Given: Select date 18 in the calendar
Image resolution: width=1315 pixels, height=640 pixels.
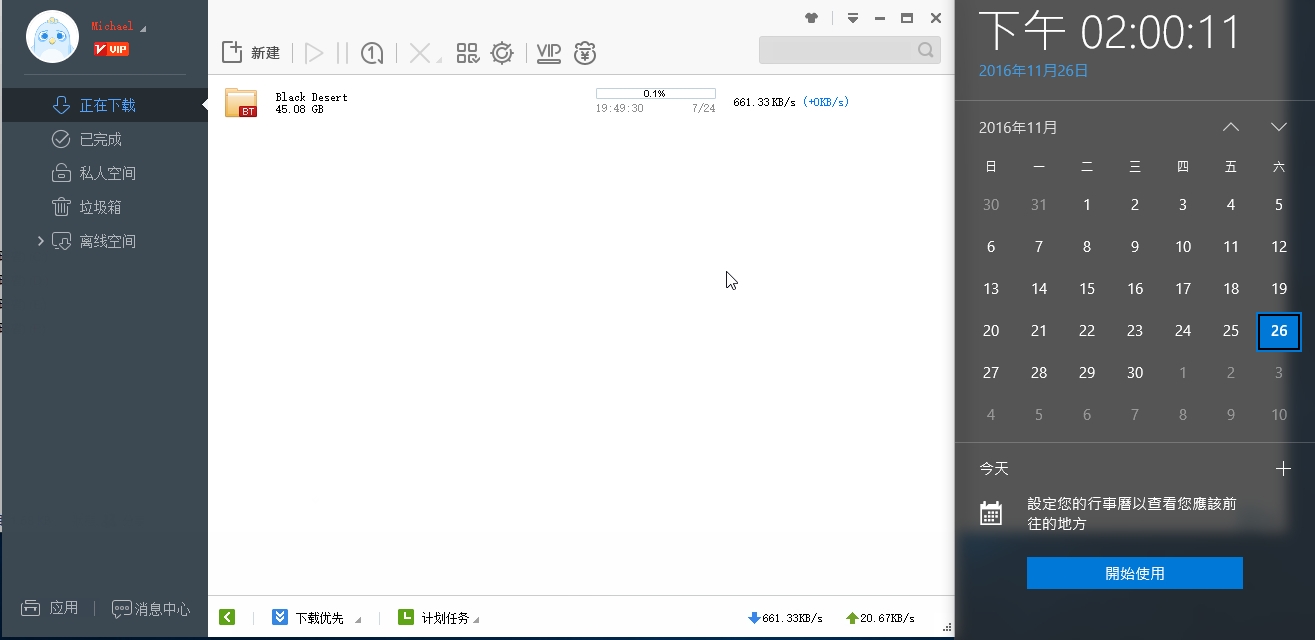Looking at the screenshot, I should point(1231,289).
